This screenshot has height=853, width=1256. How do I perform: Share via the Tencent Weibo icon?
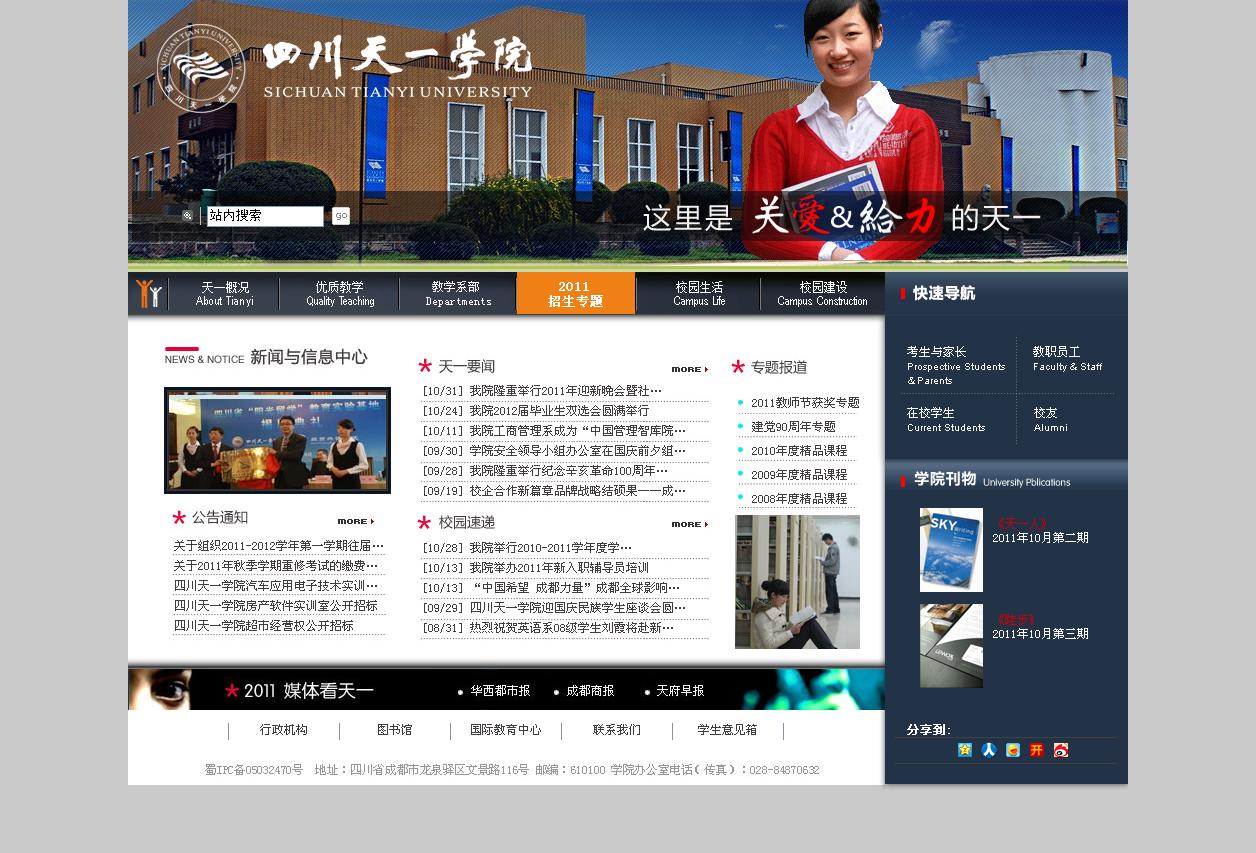pyautogui.click(x=1012, y=750)
